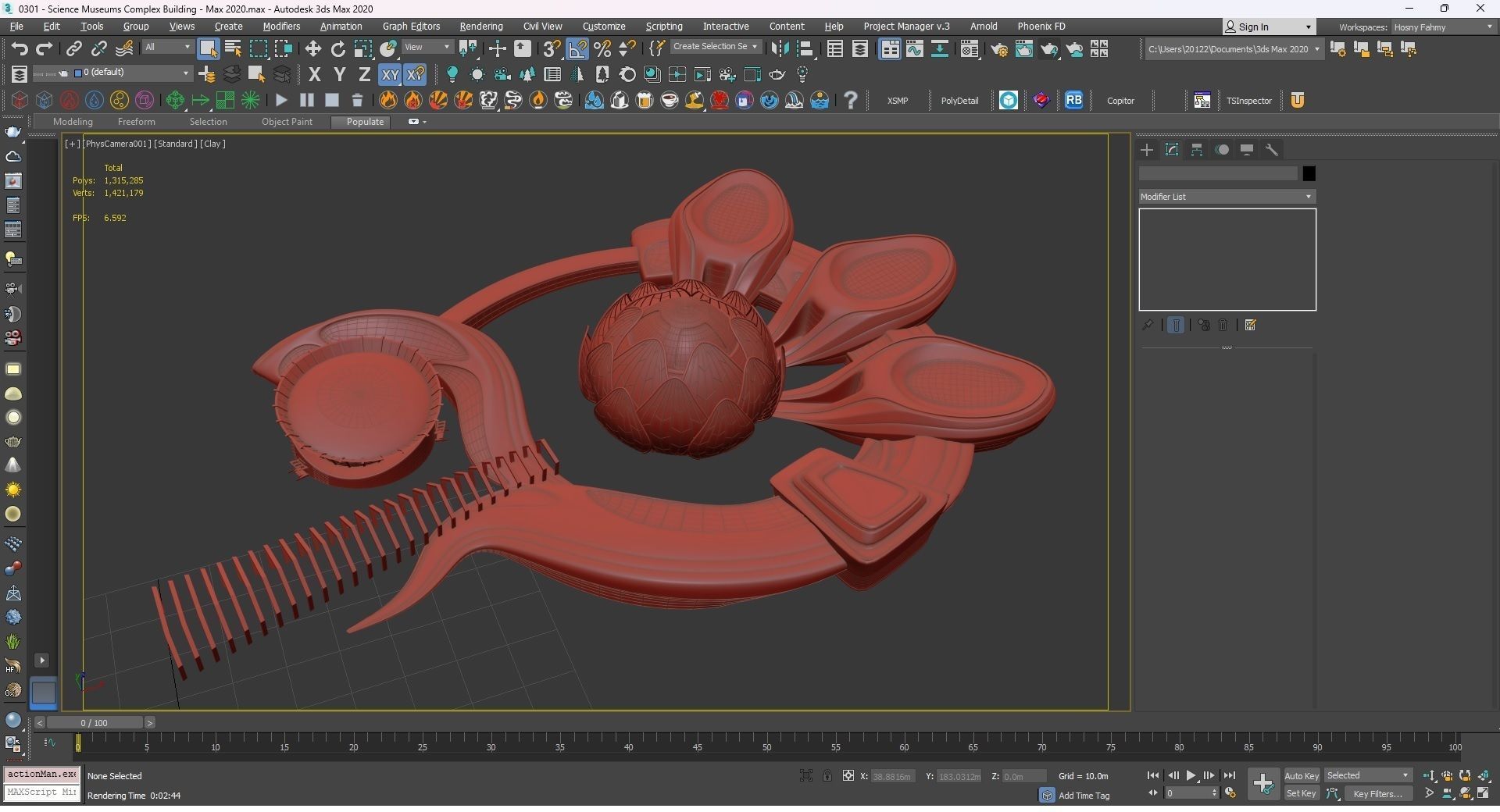Open the Utilities command panel
1500x812 pixels.
click(x=1272, y=150)
